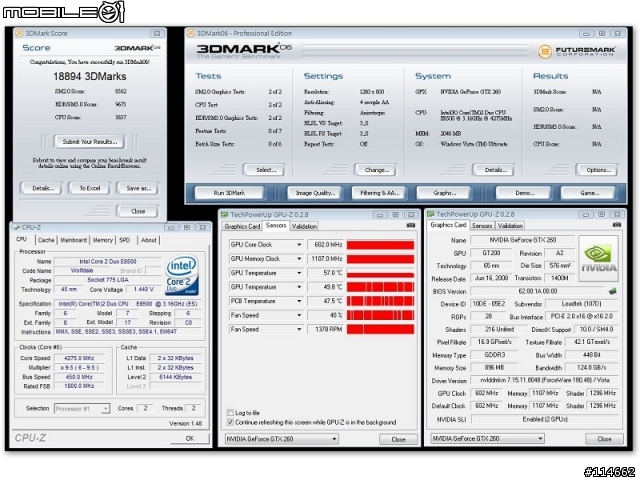The width and height of the screenshot is (640, 480).
Task: Click the Core Speed value in CPU-Z
Action: 79,358
